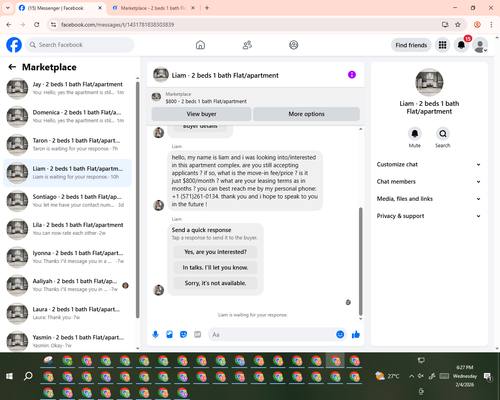Open Taron's apartment conversation

(68, 145)
